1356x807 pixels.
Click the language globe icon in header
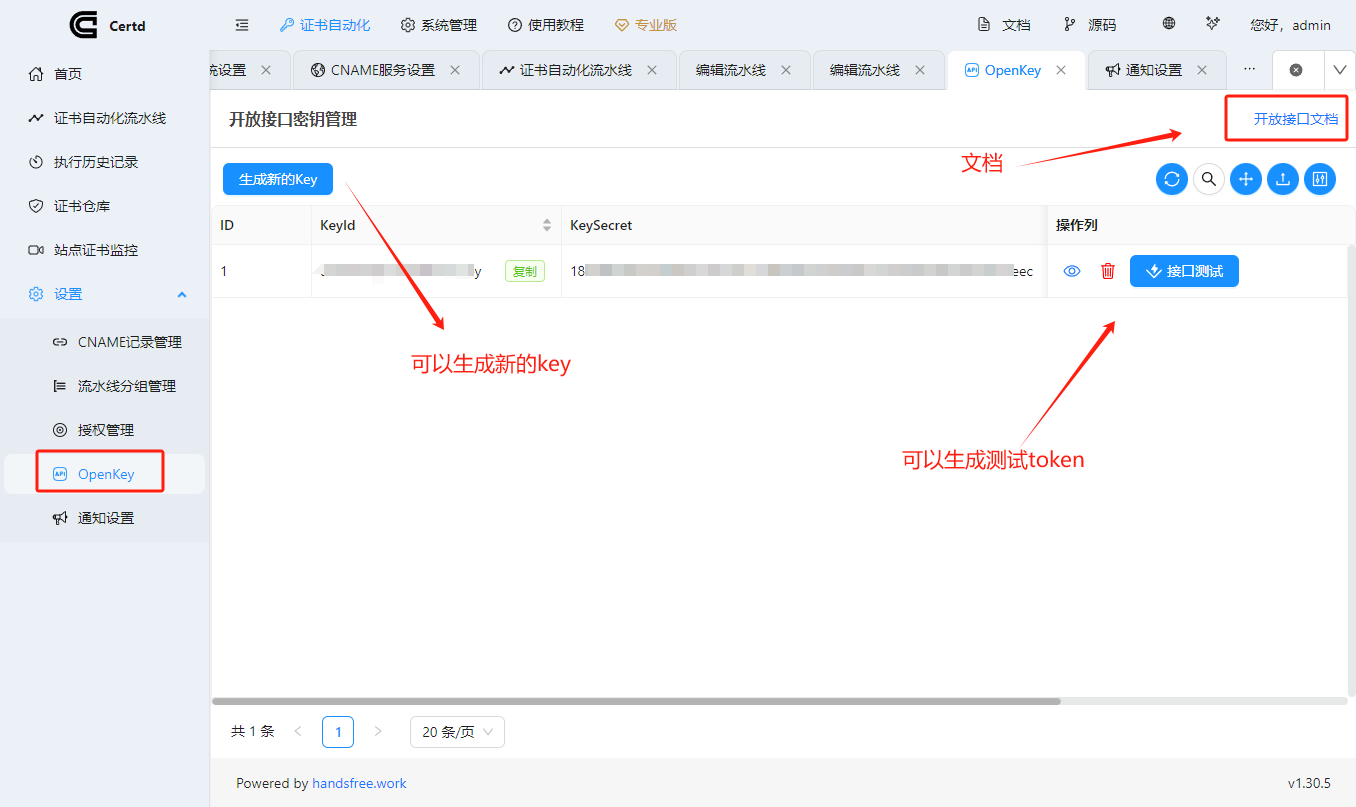click(x=1169, y=24)
